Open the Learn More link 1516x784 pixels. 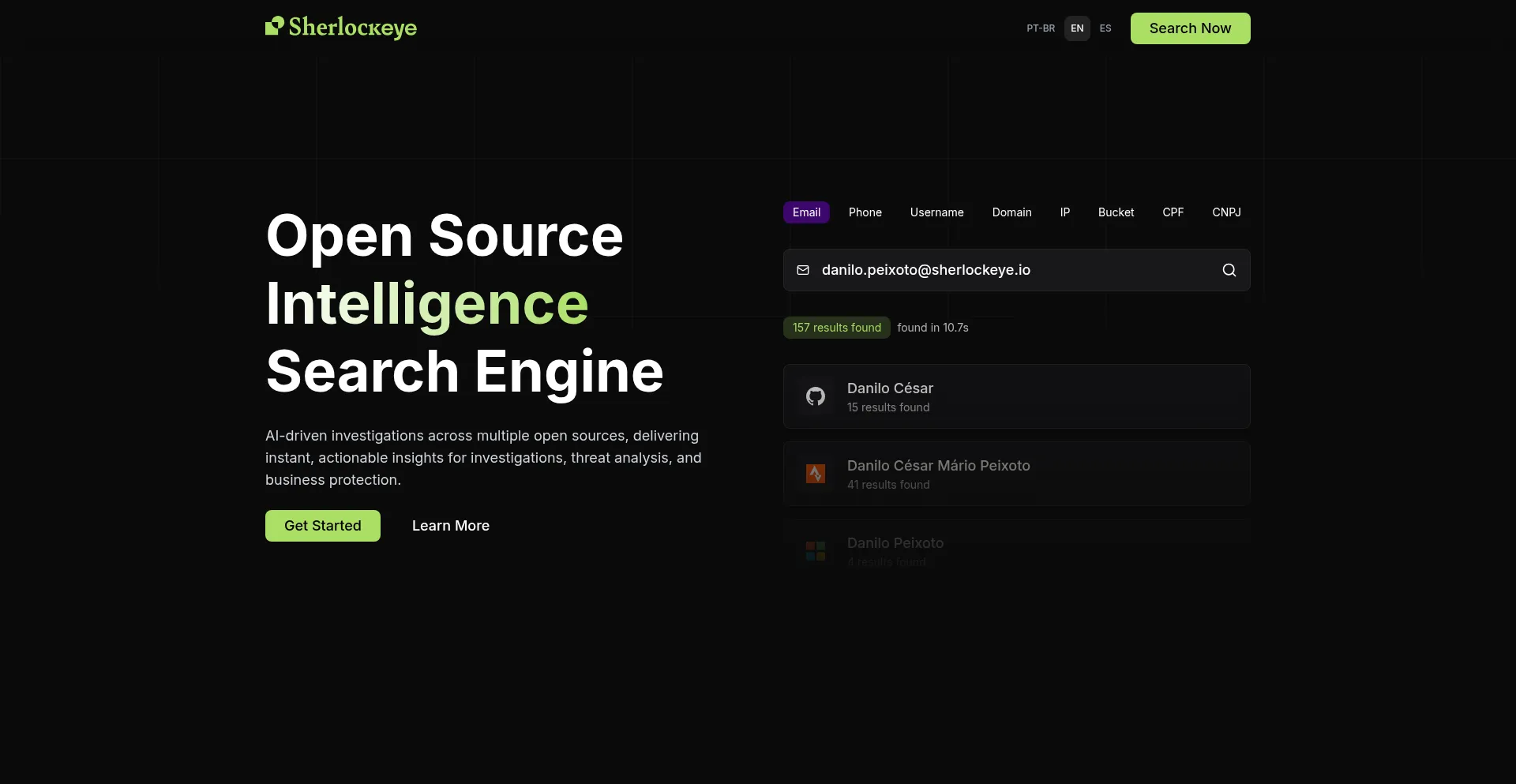tap(451, 526)
